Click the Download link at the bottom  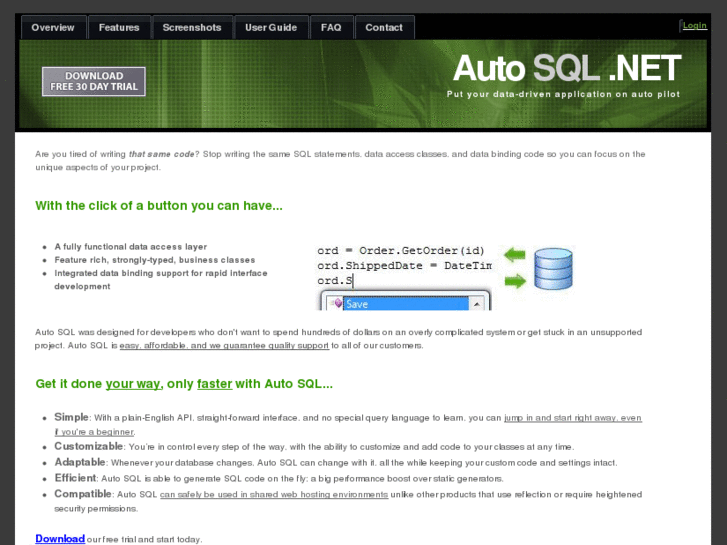tap(60, 539)
